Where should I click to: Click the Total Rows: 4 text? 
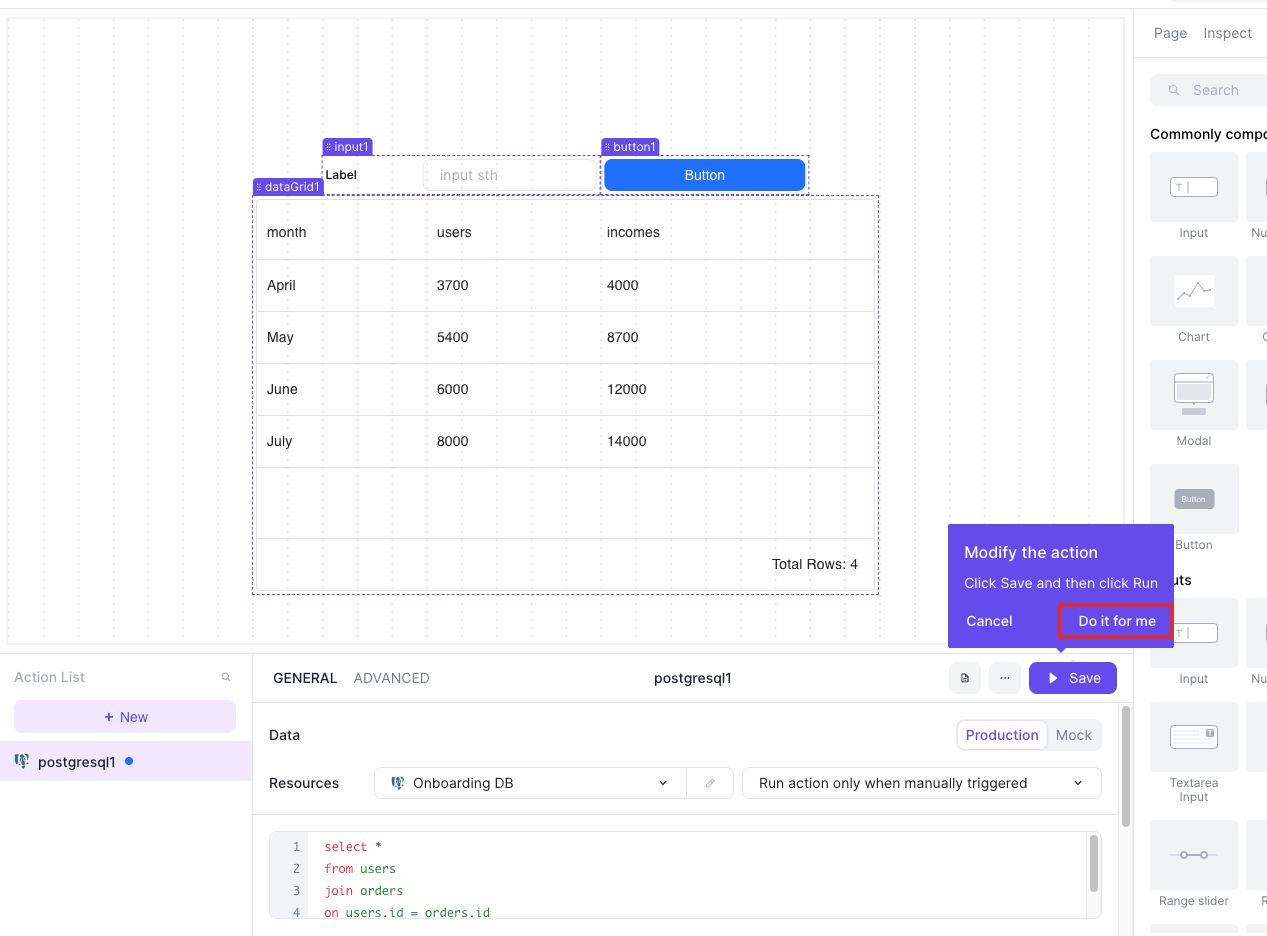click(x=815, y=564)
